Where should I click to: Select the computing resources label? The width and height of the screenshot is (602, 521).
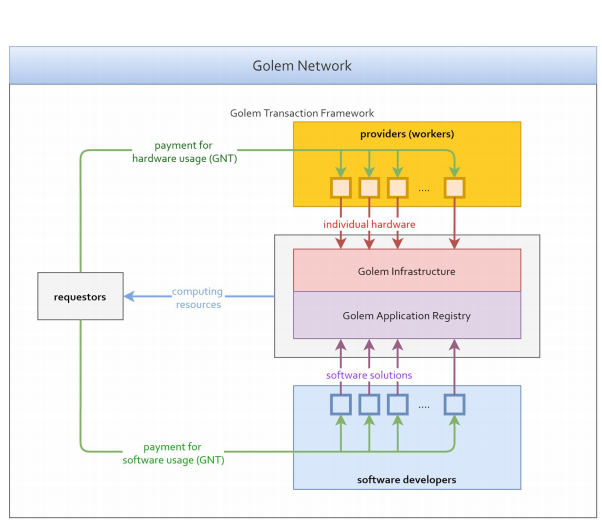pyautogui.click(x=197, y=298)
